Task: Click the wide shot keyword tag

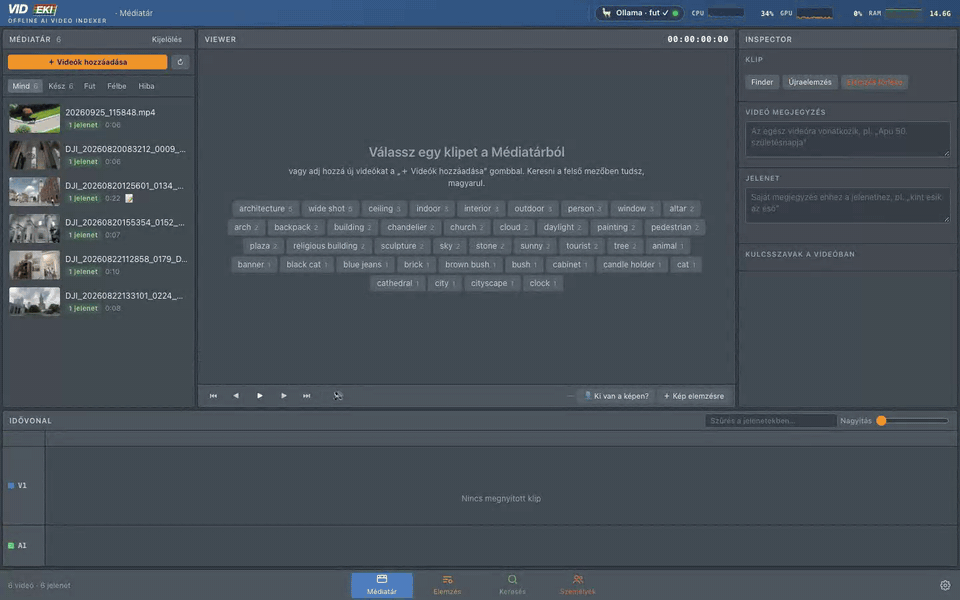Action: [330, 209]
